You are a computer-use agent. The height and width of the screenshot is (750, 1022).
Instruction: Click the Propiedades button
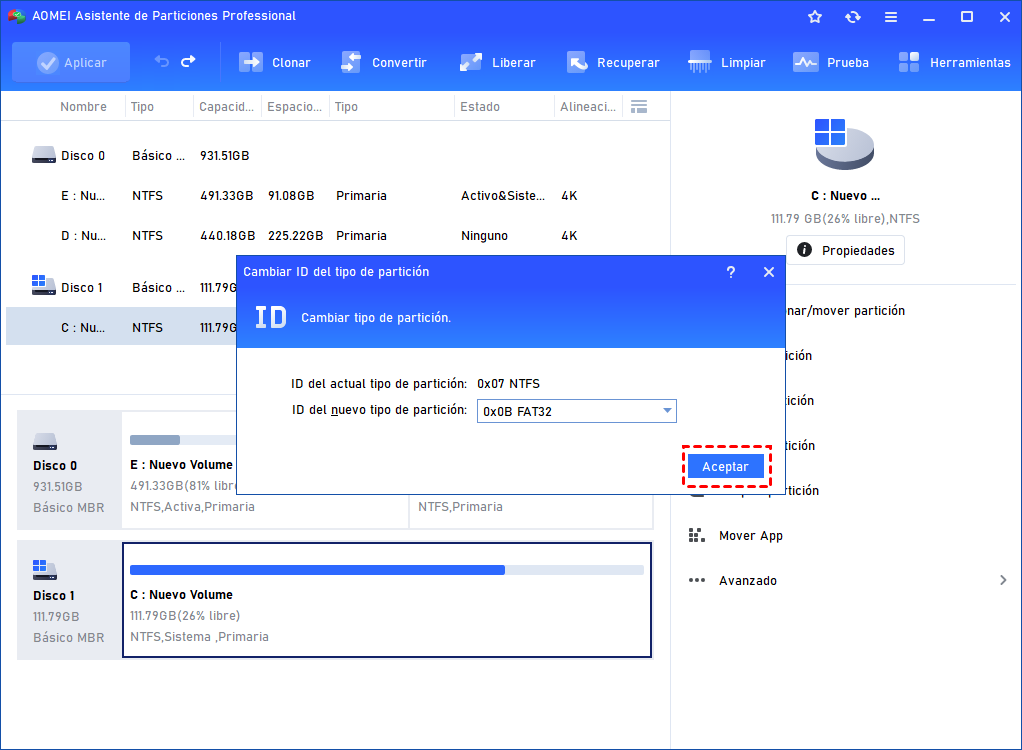(845, 250)
